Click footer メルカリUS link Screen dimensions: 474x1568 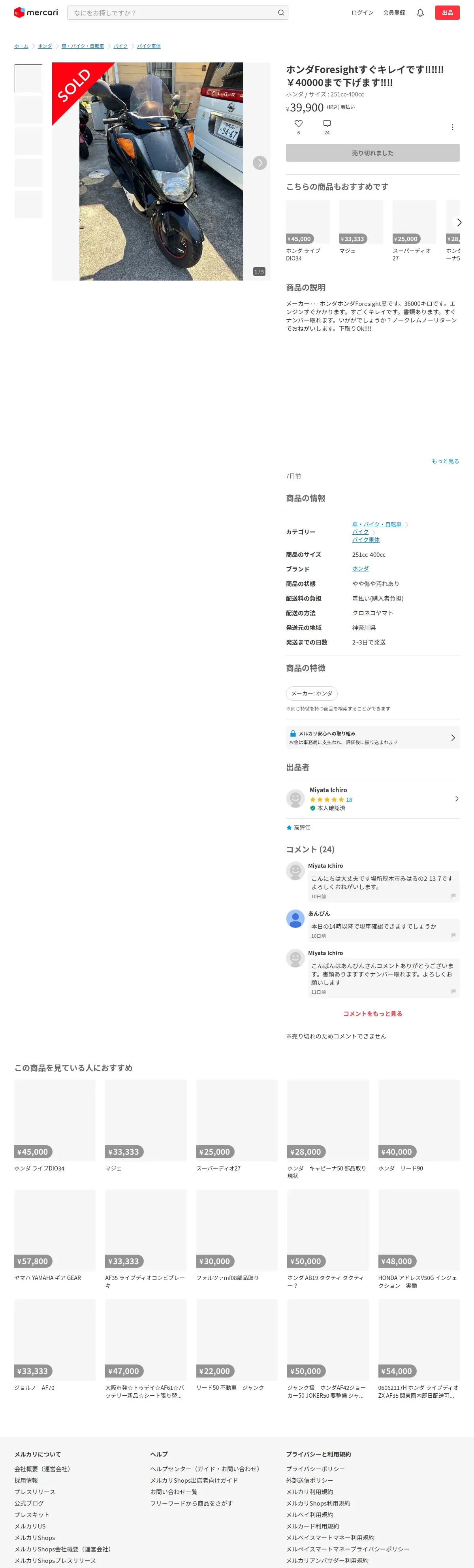tap(30, 1526)
